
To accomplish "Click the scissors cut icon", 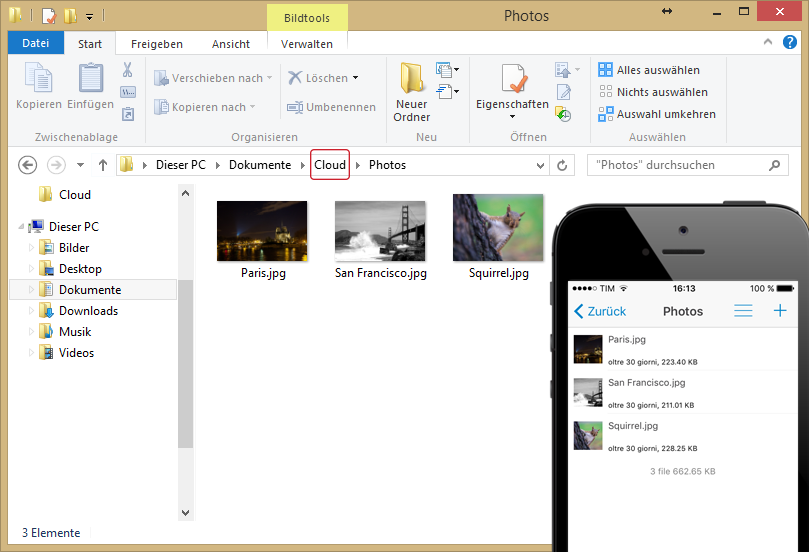I will tap(127, 70).
